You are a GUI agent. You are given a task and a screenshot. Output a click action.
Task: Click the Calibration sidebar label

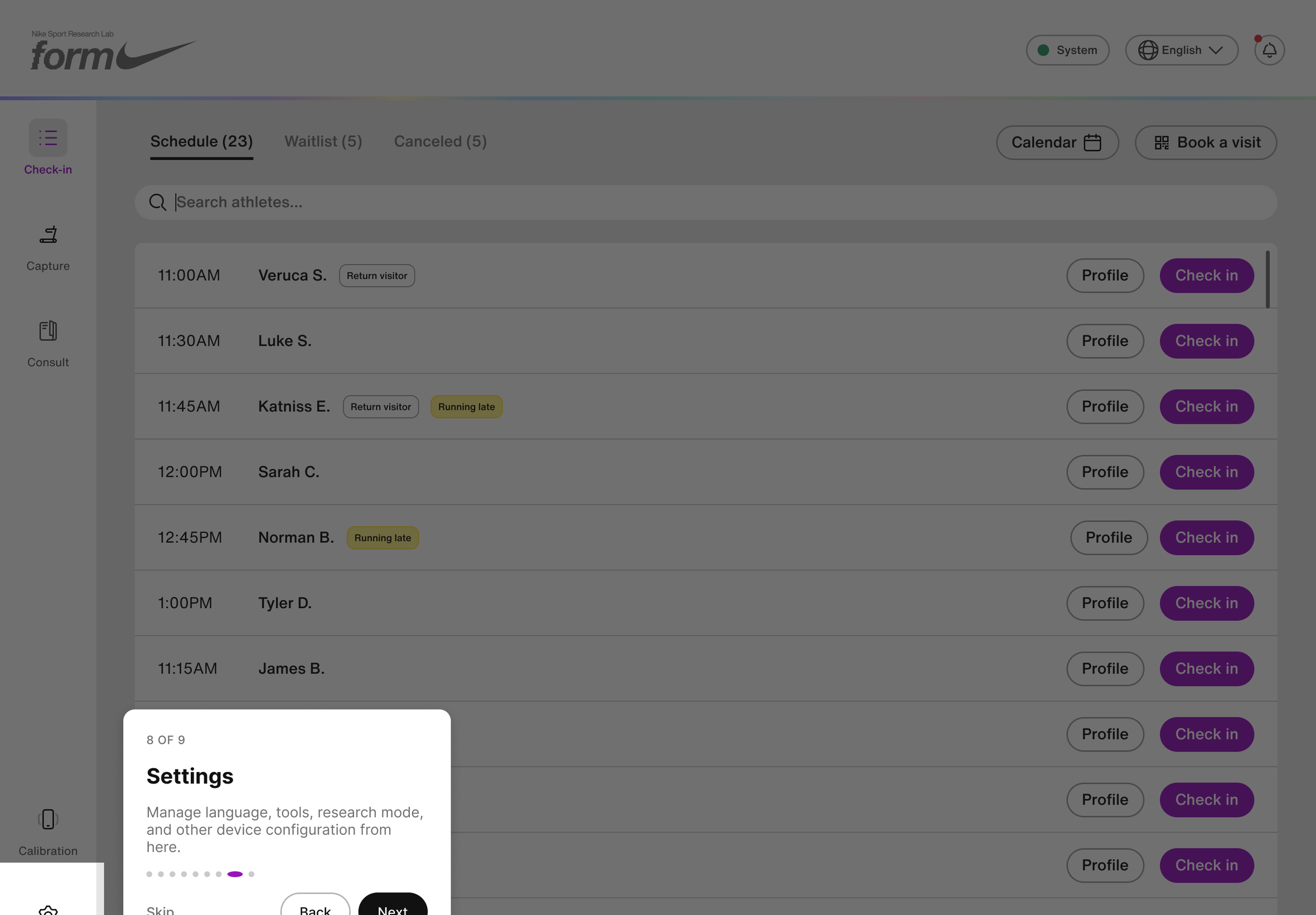pyautogui.click(x=48, y=851)
